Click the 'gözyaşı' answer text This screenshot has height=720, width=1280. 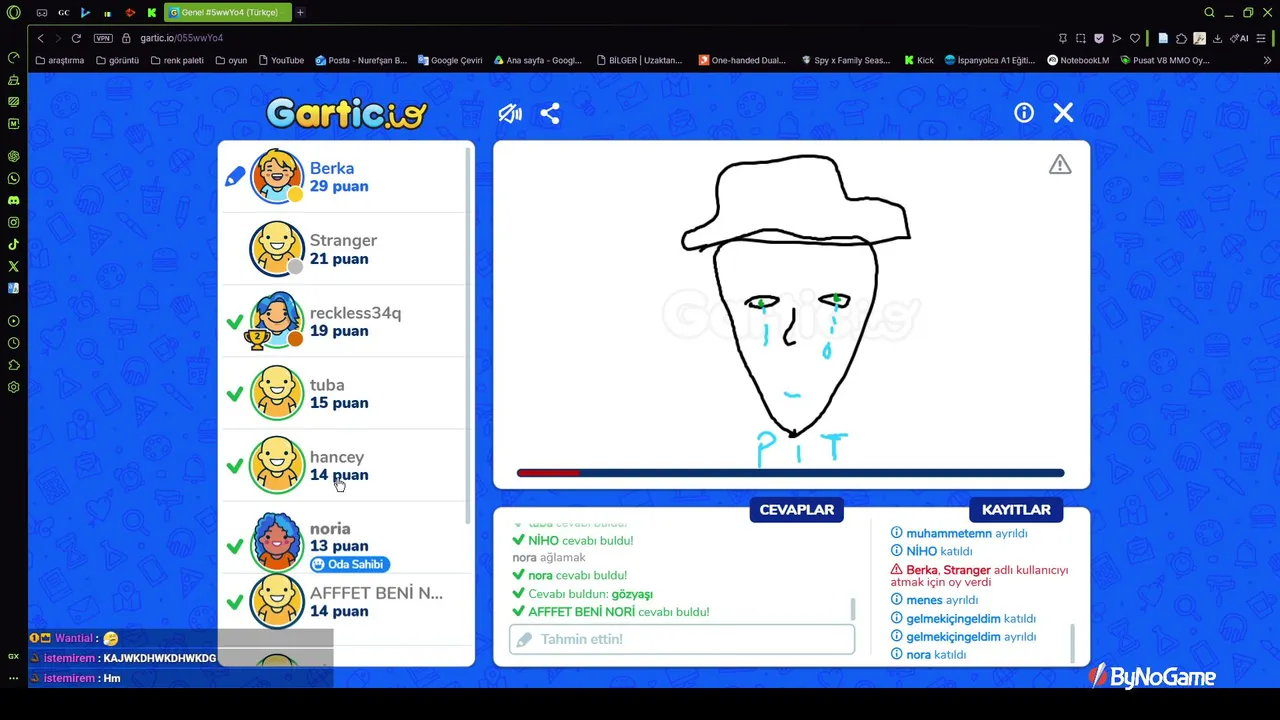[x=632, y=594]
